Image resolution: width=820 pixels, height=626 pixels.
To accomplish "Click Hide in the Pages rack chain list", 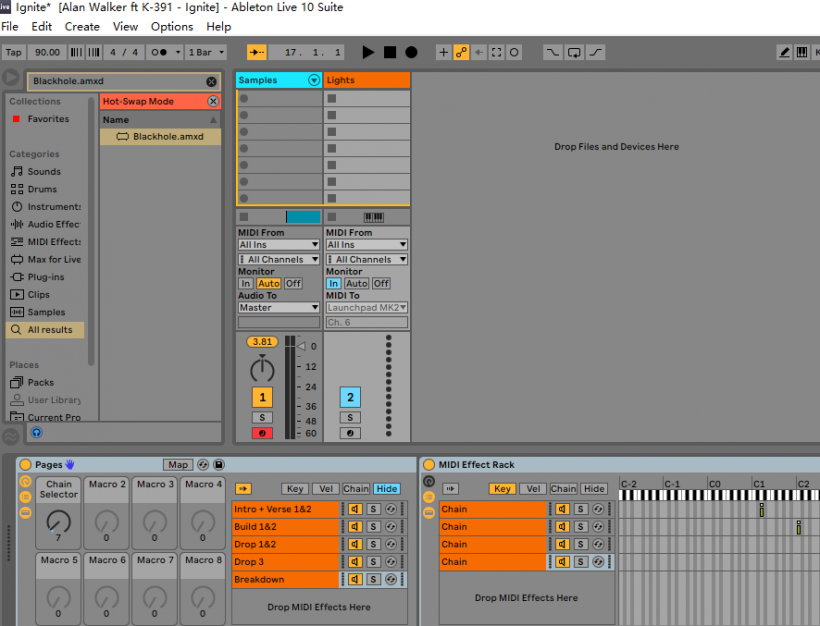I will [x=387, y=488].
